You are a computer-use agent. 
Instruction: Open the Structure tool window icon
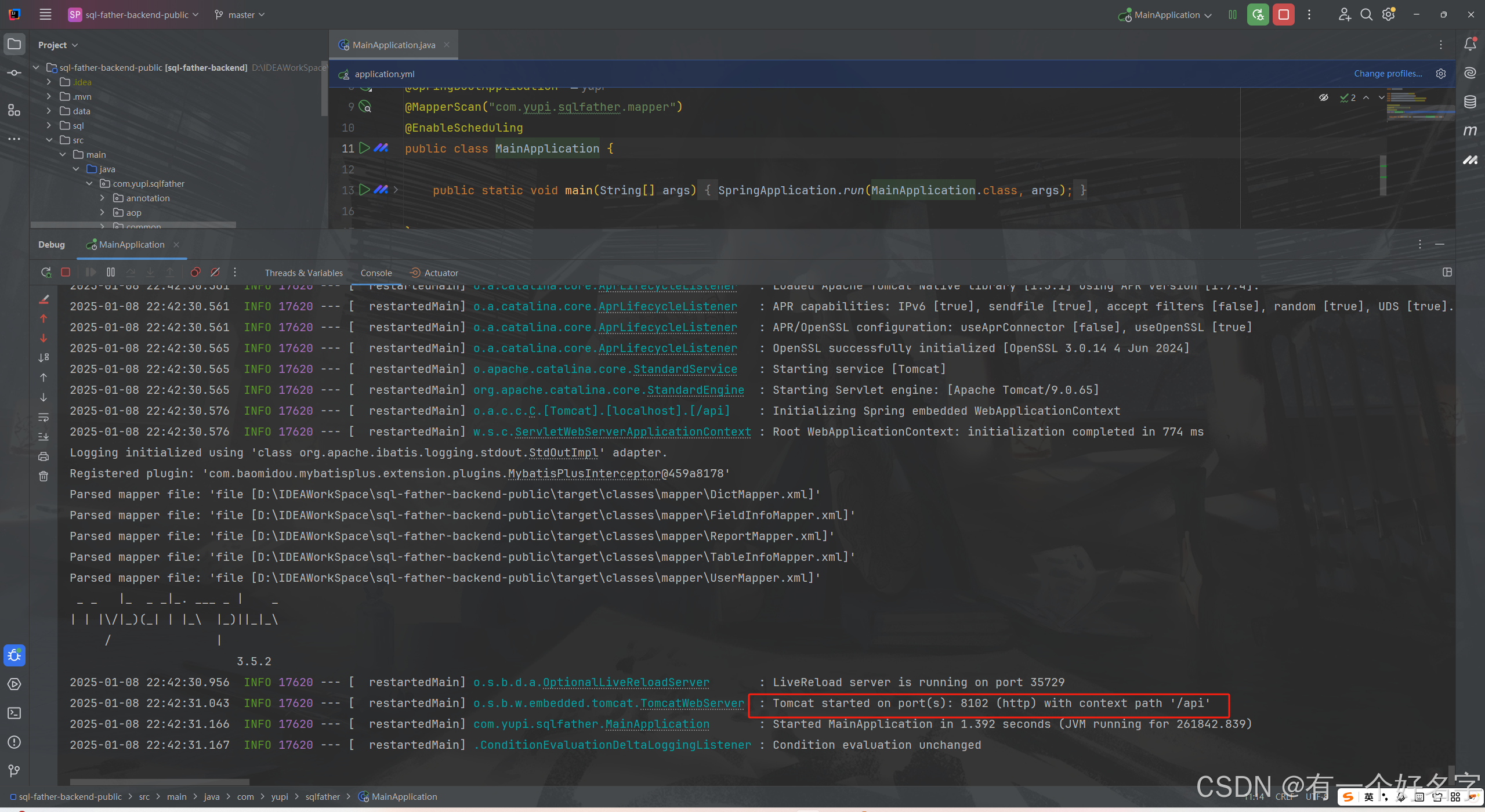(15, 110)
